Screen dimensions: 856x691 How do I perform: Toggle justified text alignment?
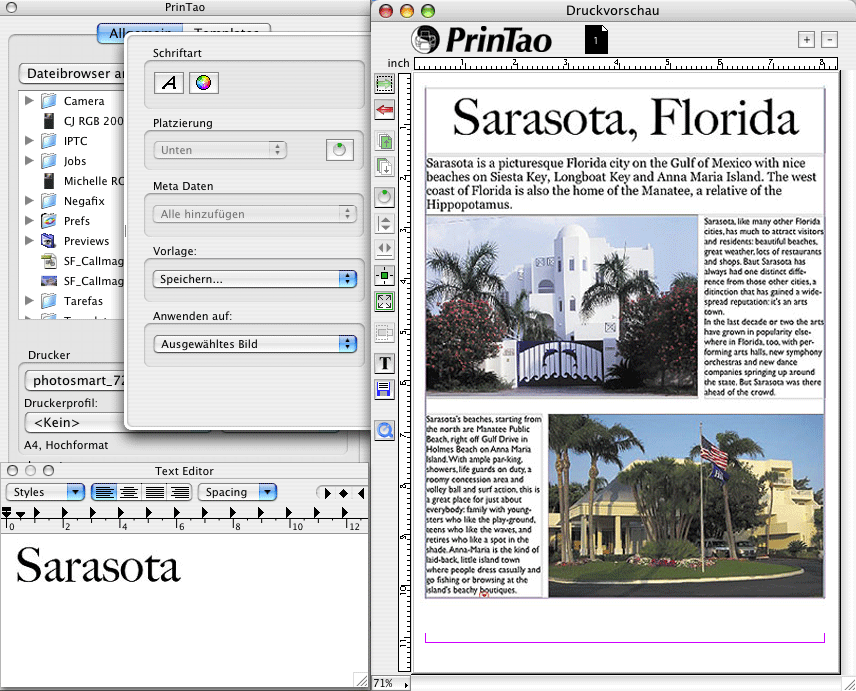tap(154, 492)
